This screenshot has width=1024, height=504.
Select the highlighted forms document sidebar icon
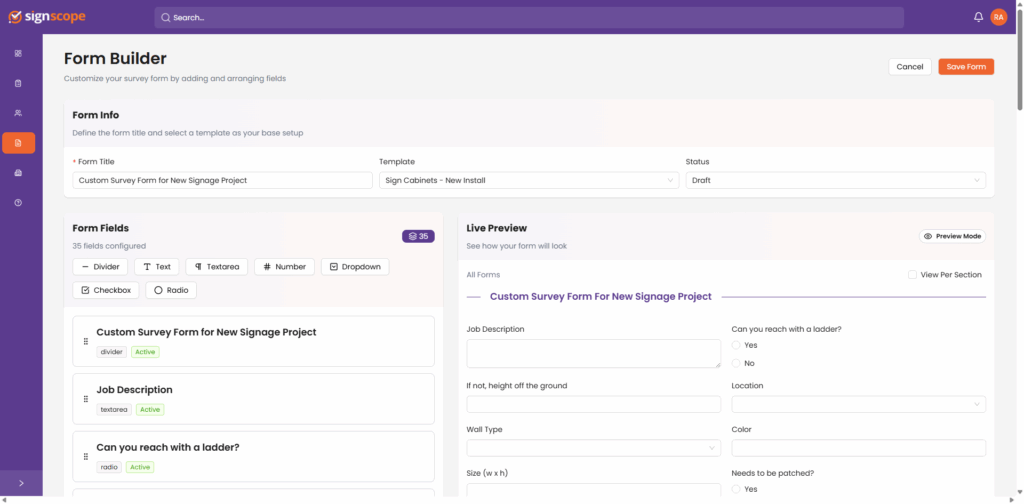click(x=18, y=143)
